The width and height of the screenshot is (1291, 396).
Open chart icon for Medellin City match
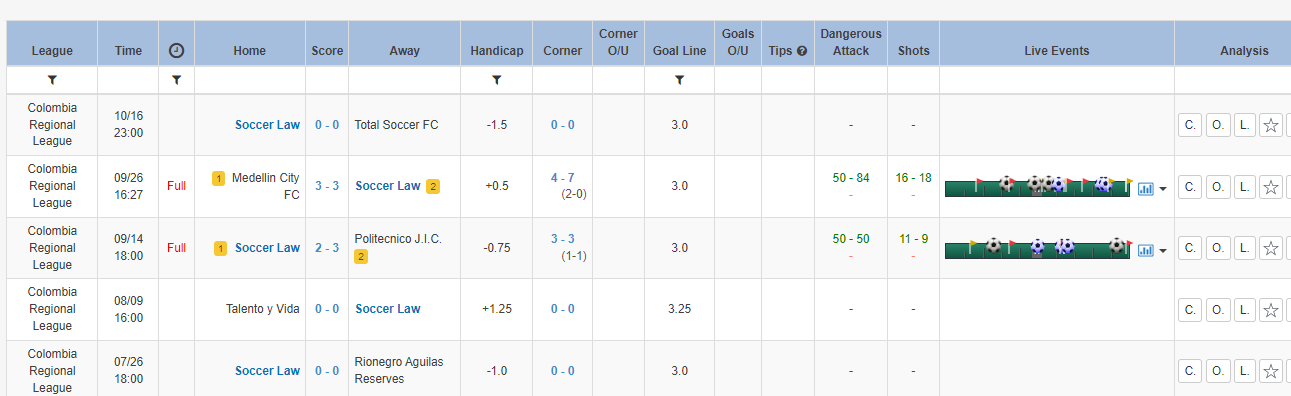pos(1146,188)
